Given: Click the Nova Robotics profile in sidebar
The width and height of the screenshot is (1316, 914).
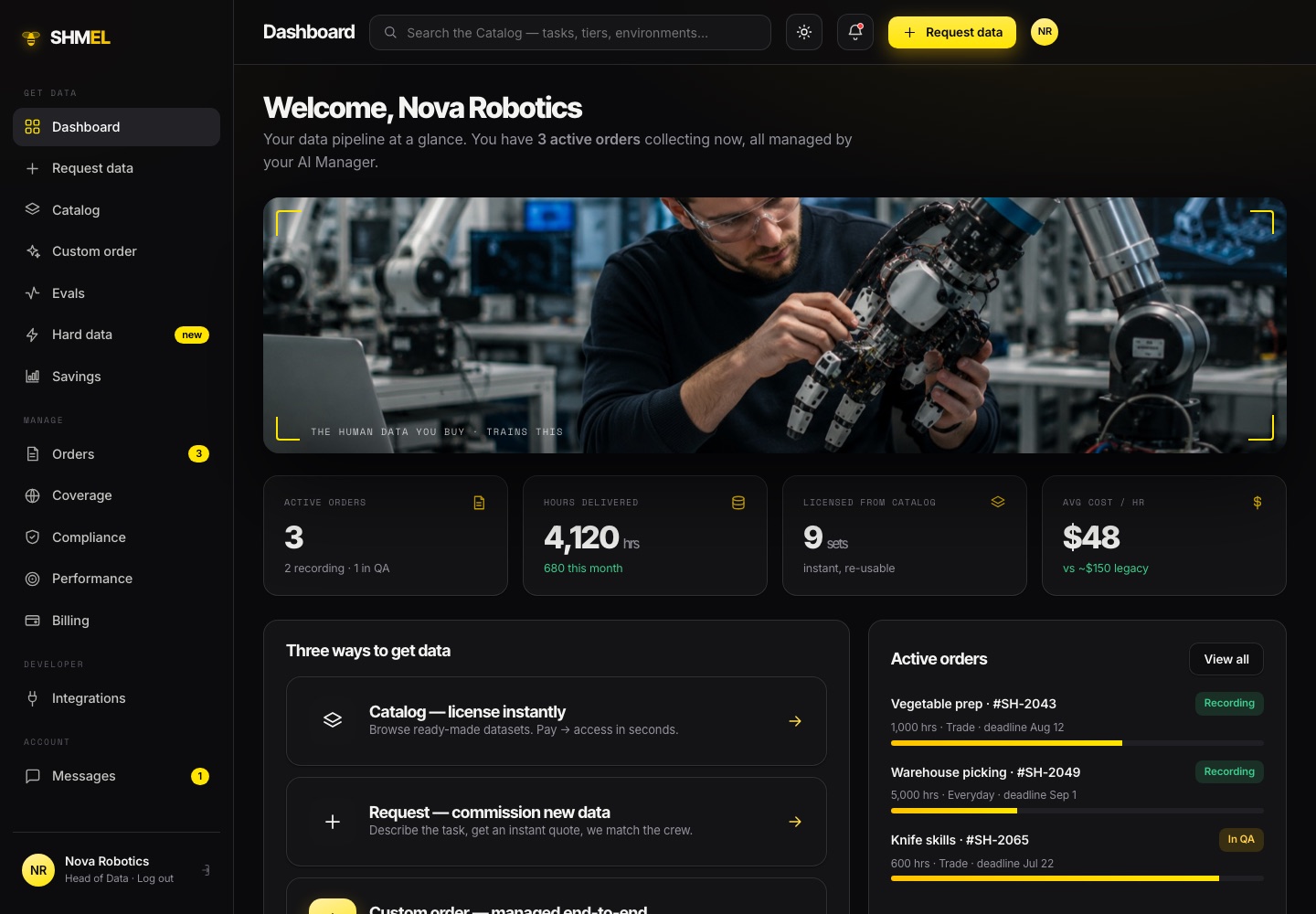Looking at the screenshot, I should (x=116, y=870).
